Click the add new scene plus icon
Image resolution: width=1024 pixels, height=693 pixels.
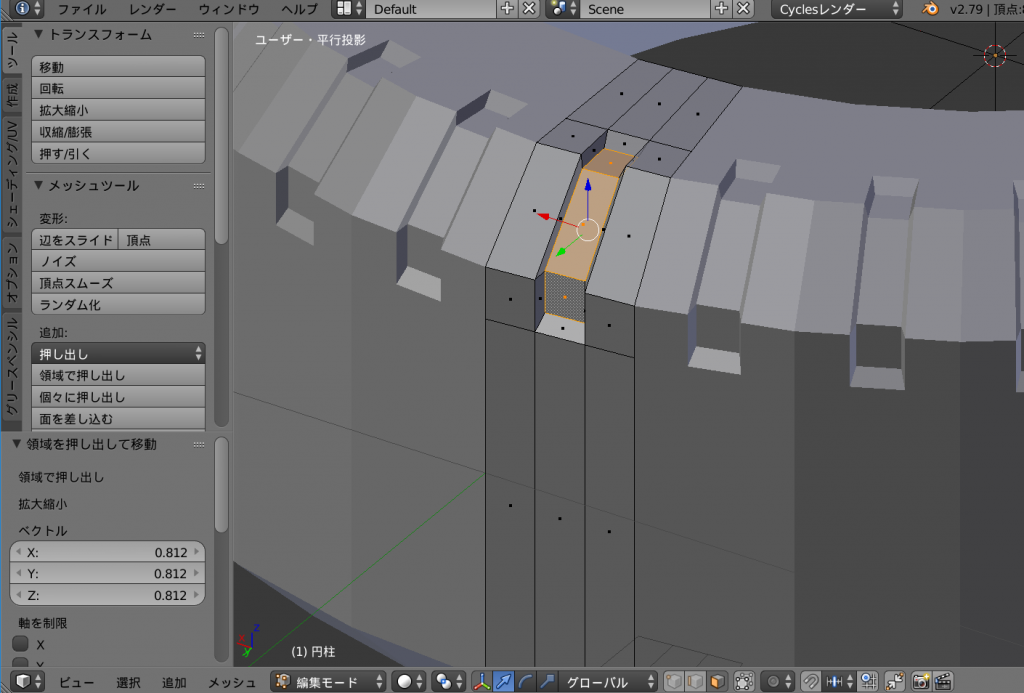point(721,9)
